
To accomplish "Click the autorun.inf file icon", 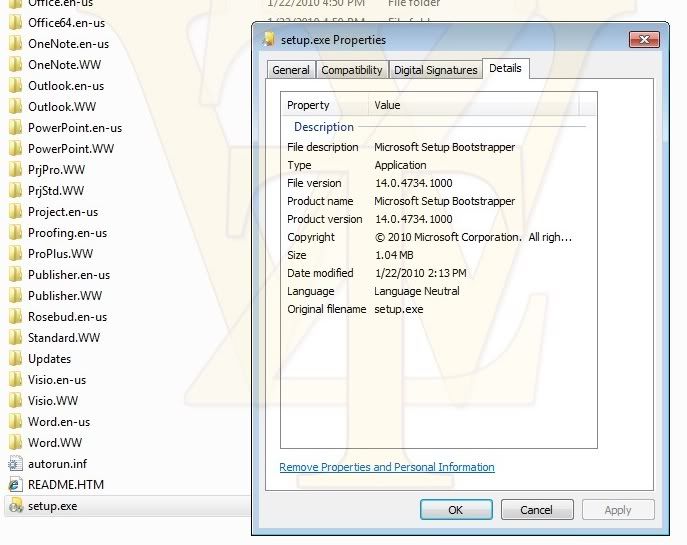I will click(x=15, y=464).
